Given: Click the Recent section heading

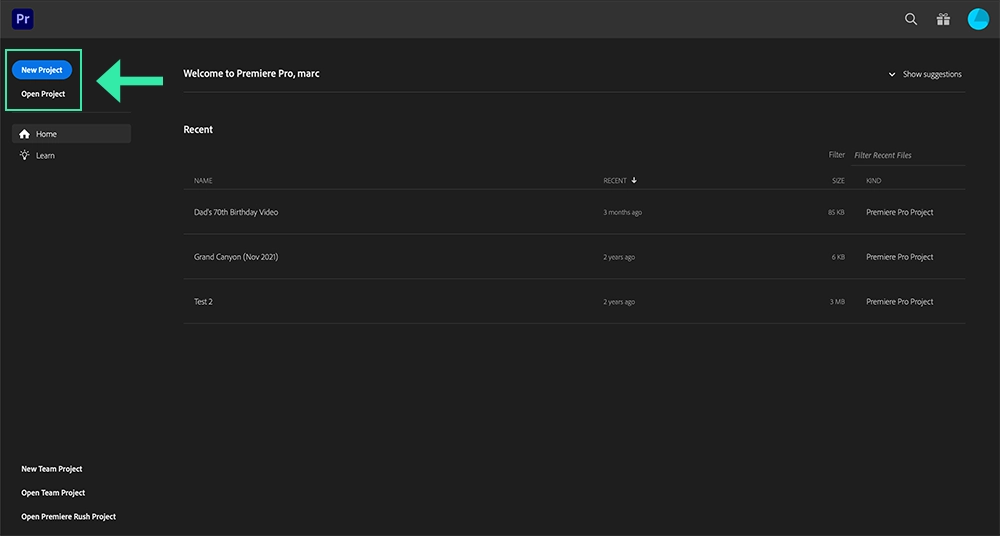Looking at the screenshot, I should pyautogui.click(x=198, y=130).
